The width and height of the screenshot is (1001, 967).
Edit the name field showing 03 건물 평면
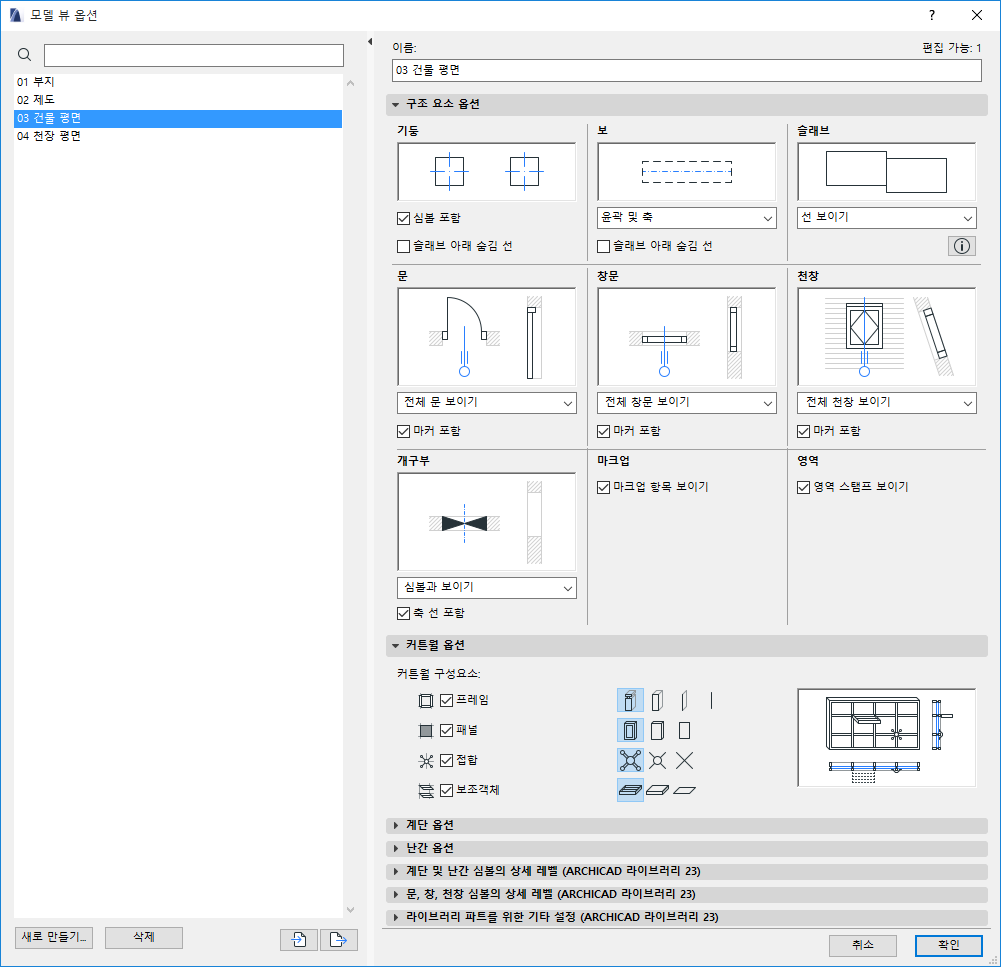pos(686,71)
